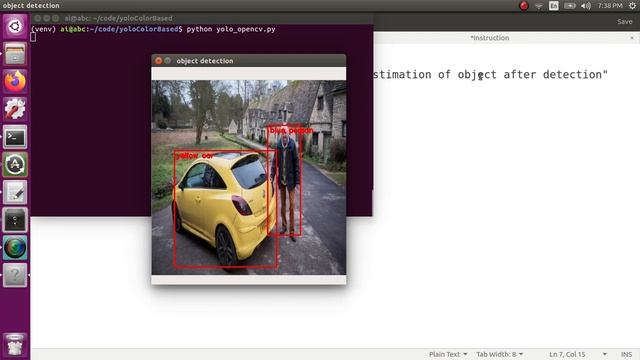640x360 pixels.
Task: Click the text line ending with 'after detection"'
Action: [491, 75]
